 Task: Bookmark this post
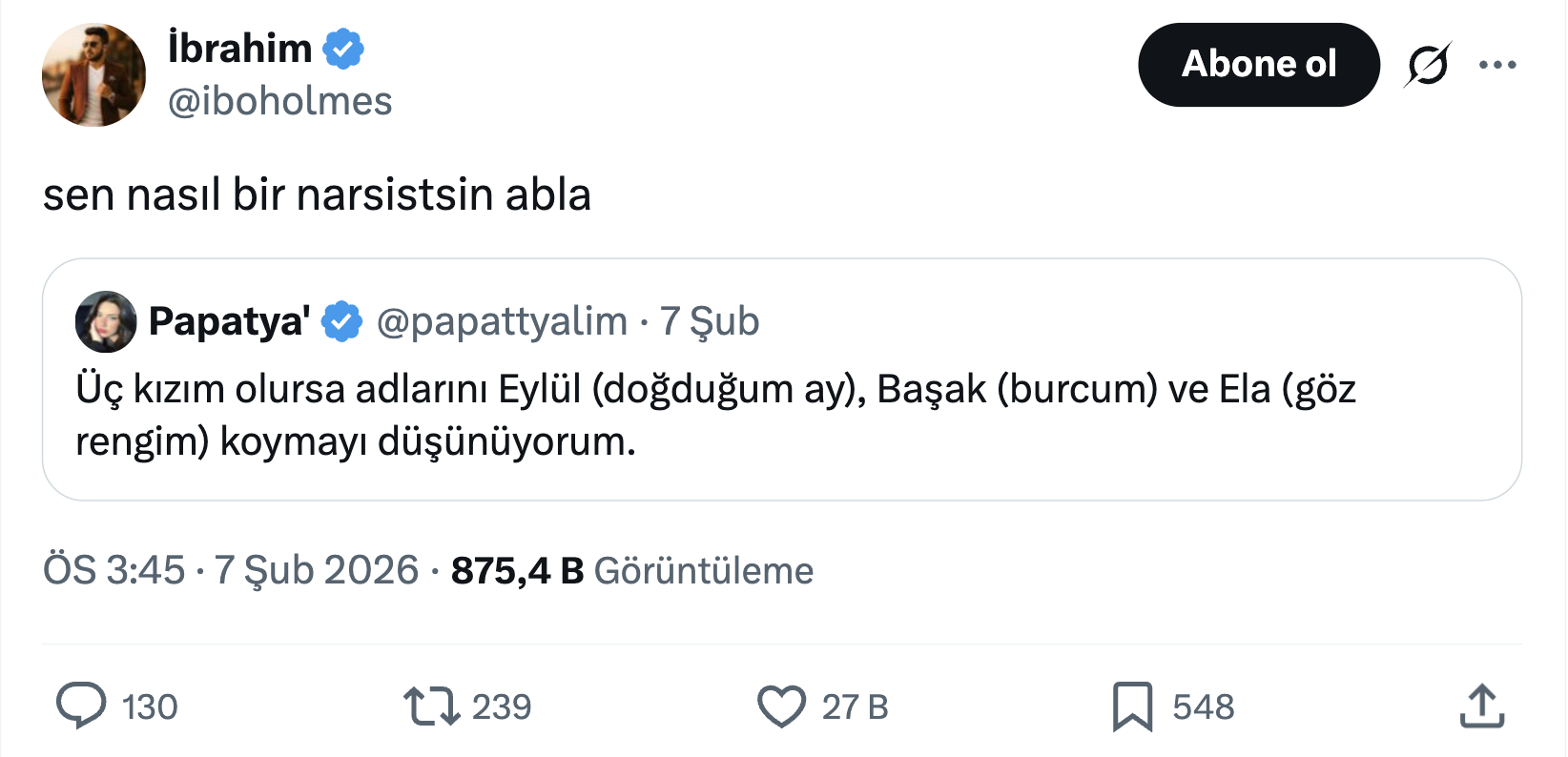click(x=1132, y=706)
